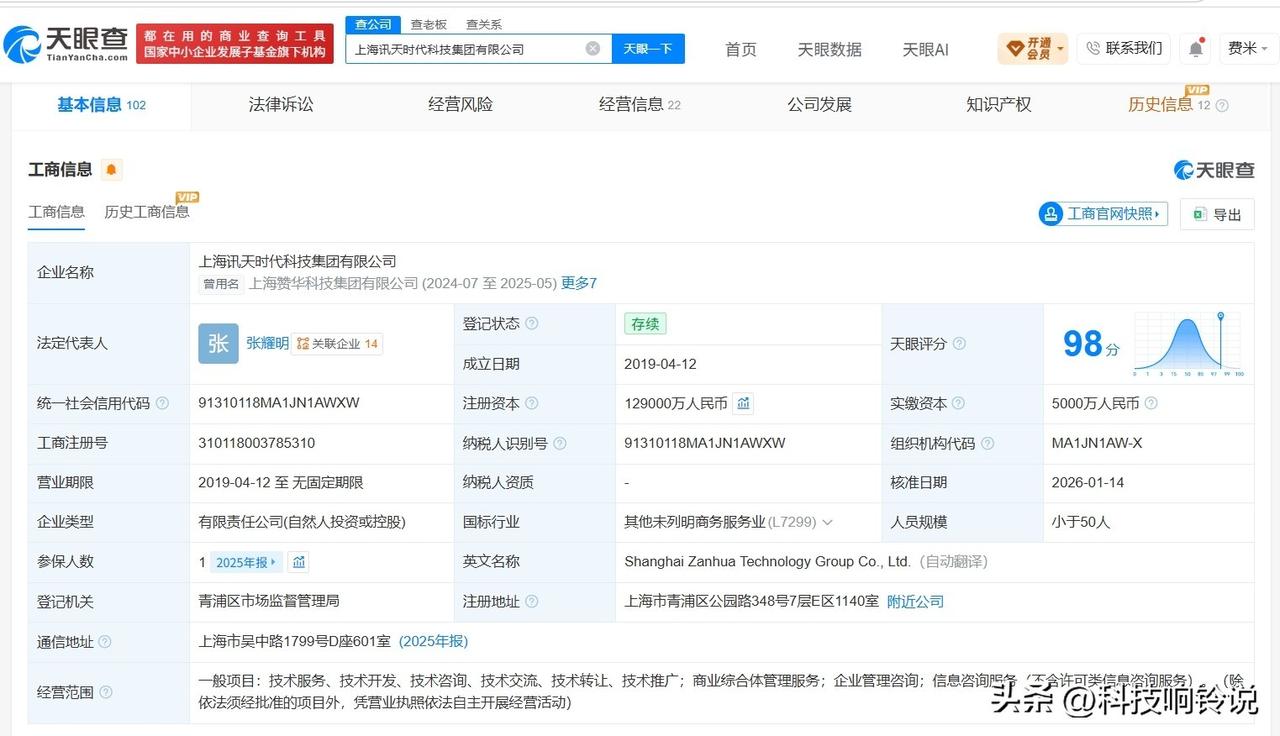1280x736 pixels.
Task: Click info icon beside 组织机构代码
Action: click(987, 443)
